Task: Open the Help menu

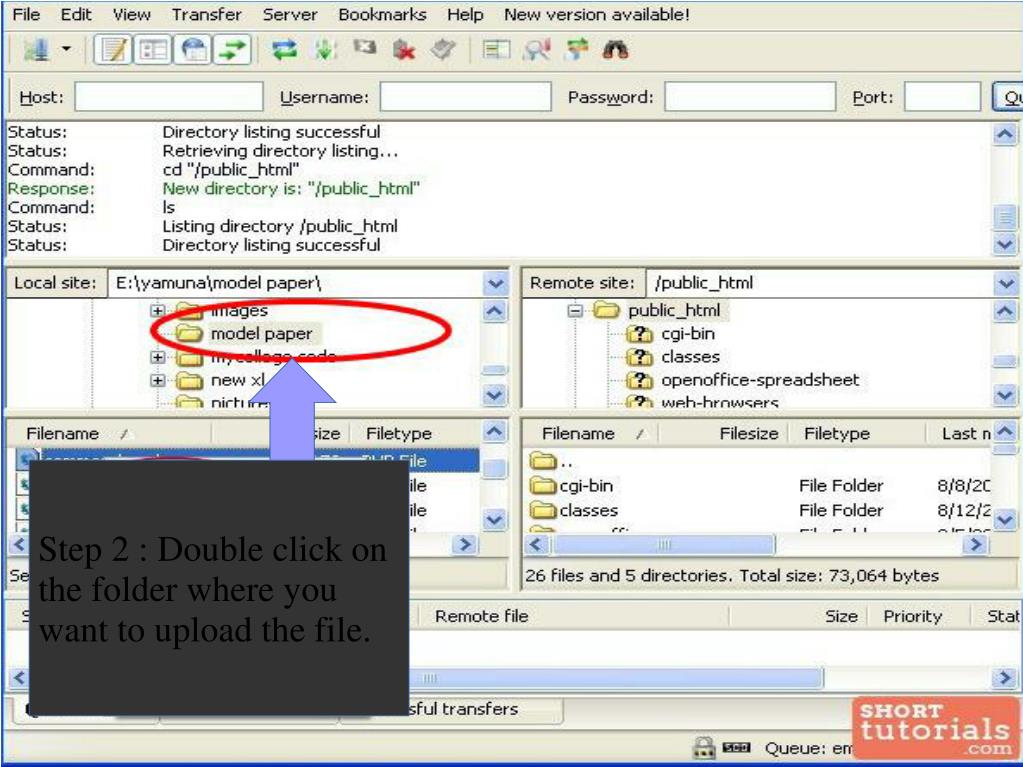Action: tap(465, 14)
